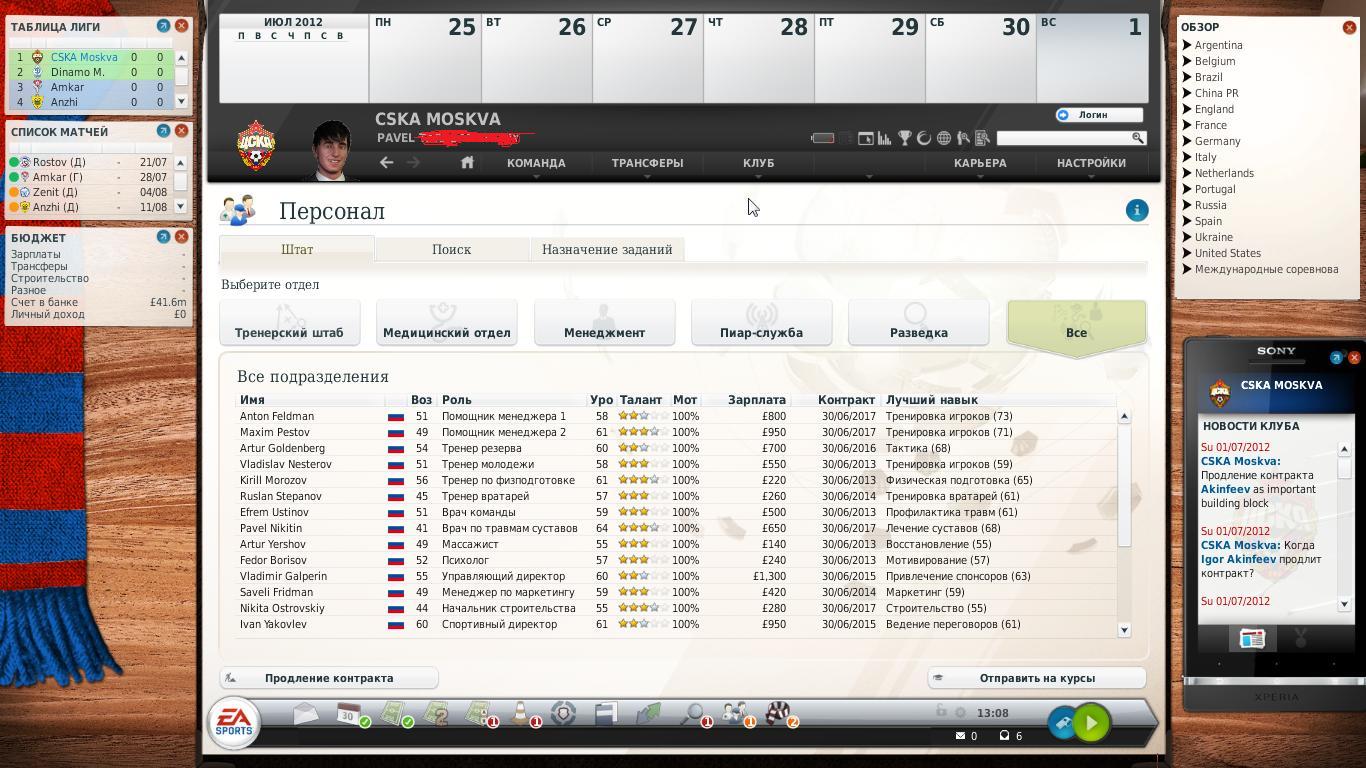
Task: Select the Медицинский отдел department
Action: pyautogui.click(x=446, y=322)
